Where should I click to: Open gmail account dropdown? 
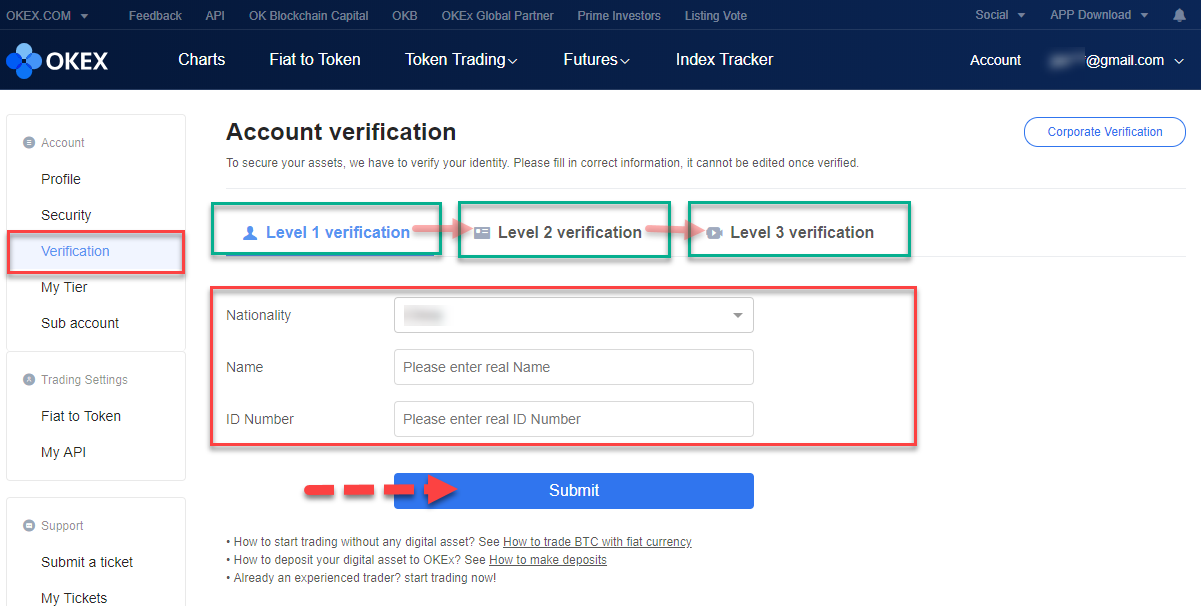coord(1116,60)
